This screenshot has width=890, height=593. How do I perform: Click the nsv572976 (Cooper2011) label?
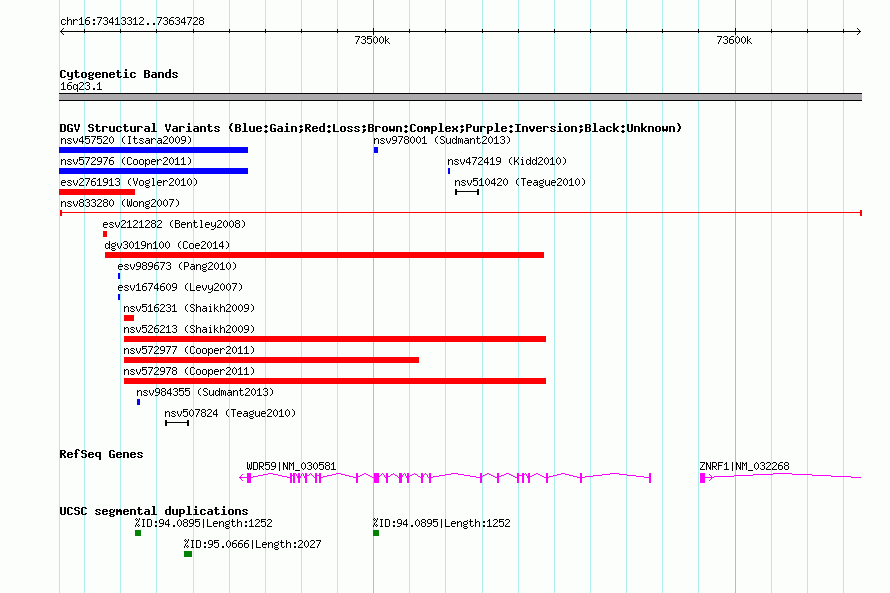pyautogui.click(x=126, y=161)
